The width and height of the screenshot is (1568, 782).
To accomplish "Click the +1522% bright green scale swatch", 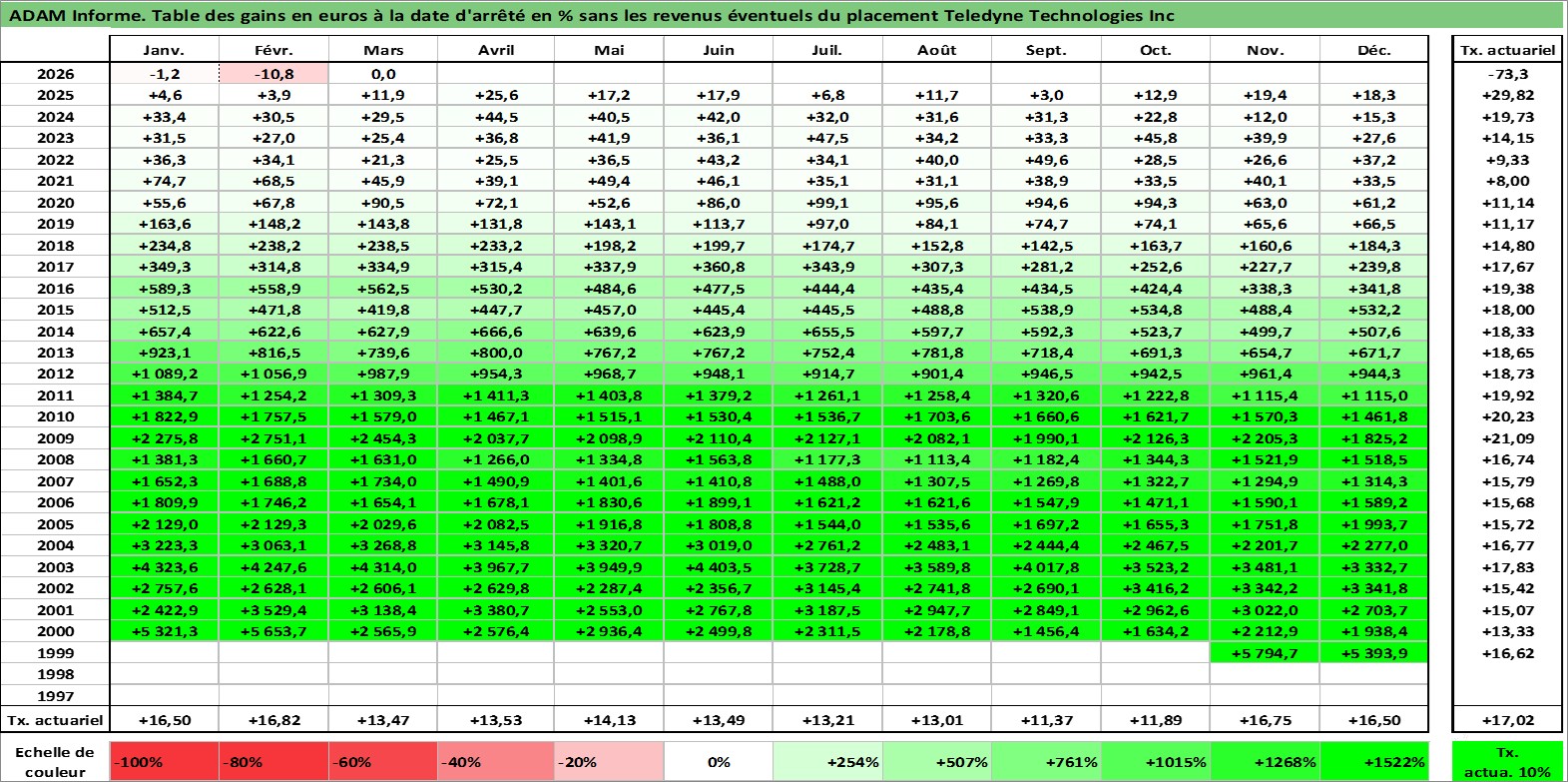I will pos(1373,761).
